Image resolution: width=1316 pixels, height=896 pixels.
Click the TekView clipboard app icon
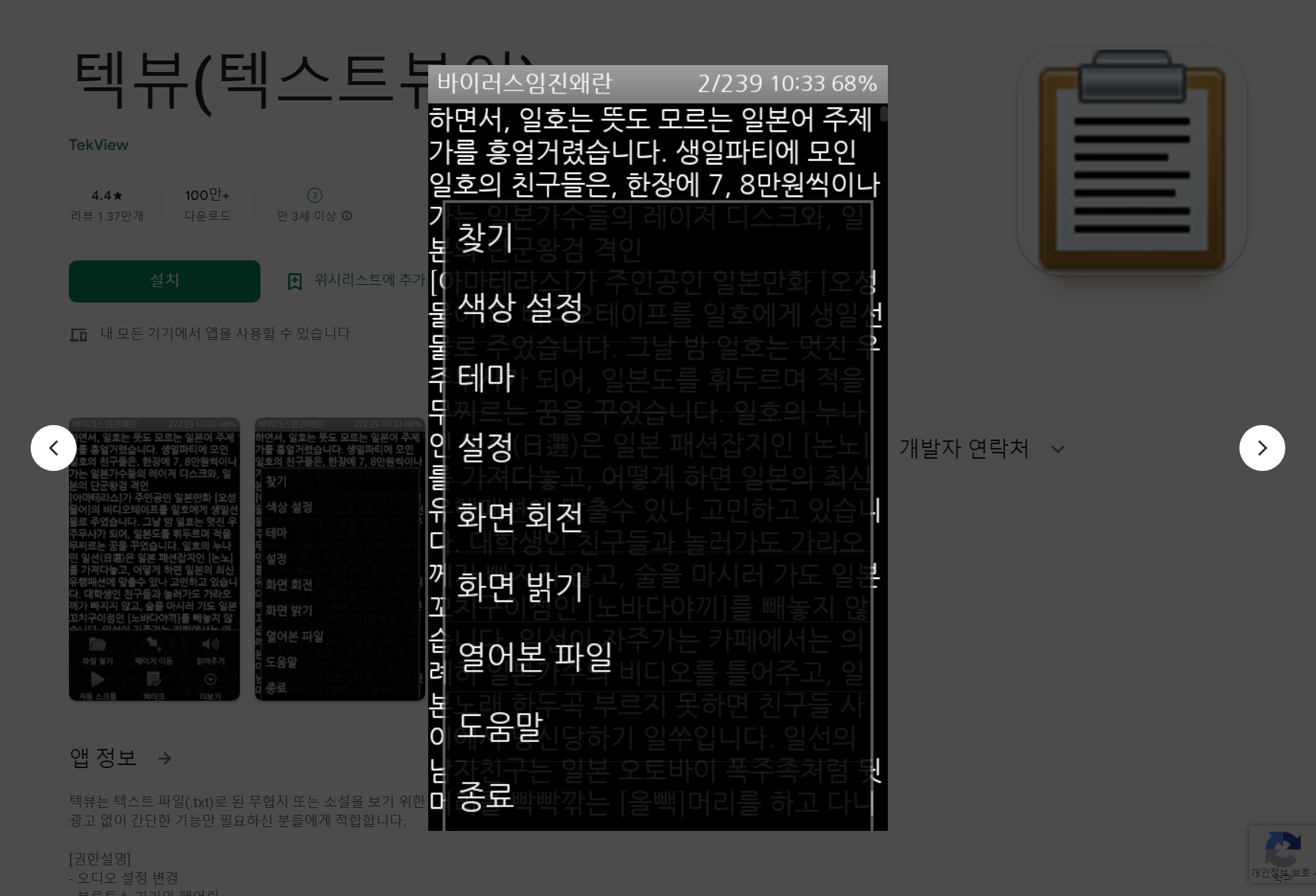coord(1131,160)
